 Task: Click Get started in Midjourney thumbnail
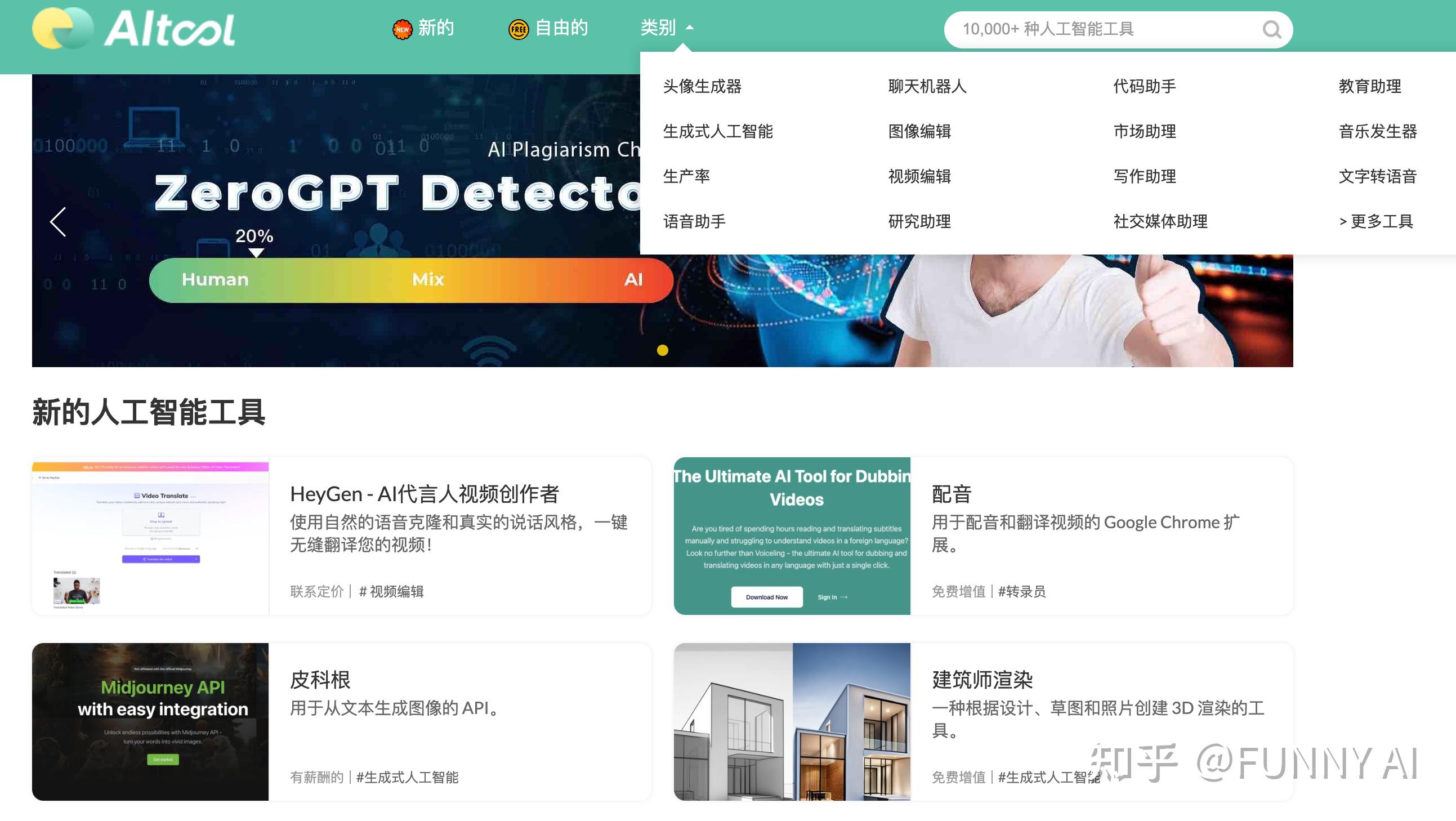point(163,760)
